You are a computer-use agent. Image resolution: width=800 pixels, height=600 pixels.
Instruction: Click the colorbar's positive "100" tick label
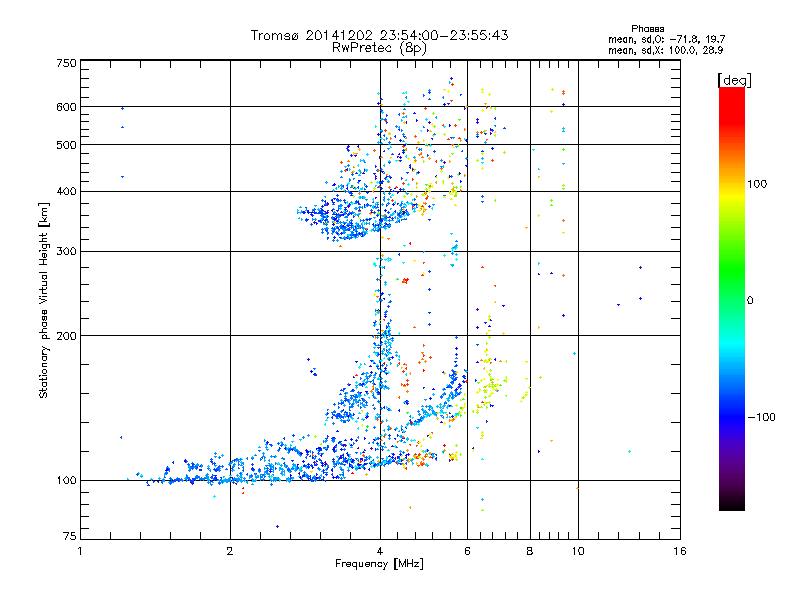757,184
